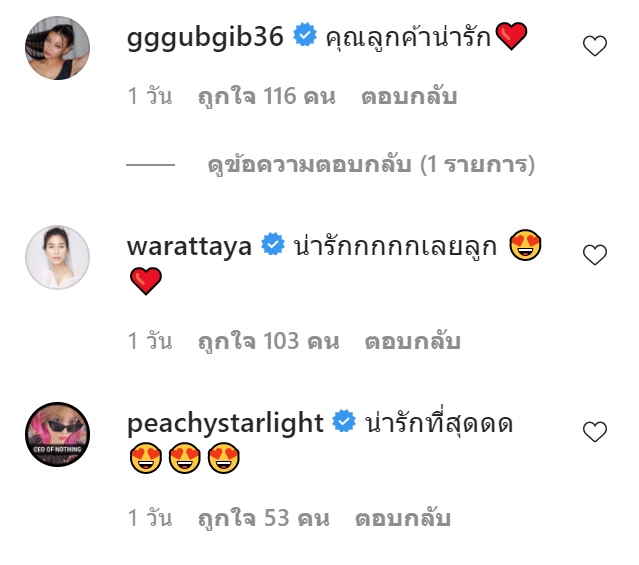Click the verified badge next to warattaya
This screenshot has width=639, height=565.
pyautogui.click(x=273, y=244)
